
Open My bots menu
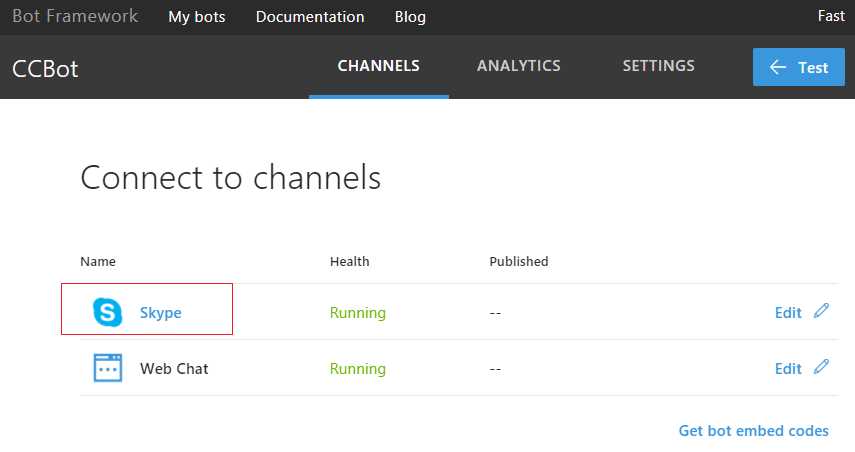(x=197, y=17)
